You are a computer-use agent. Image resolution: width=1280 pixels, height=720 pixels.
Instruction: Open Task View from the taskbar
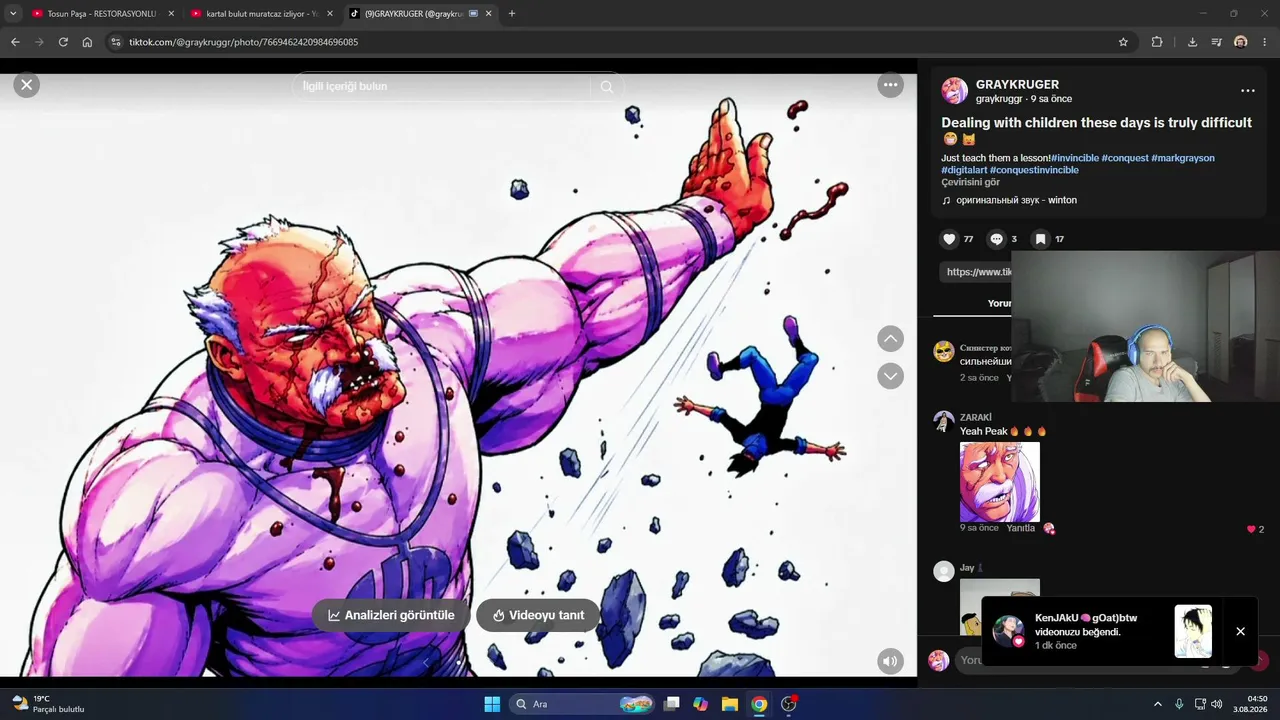coord(672,704)
